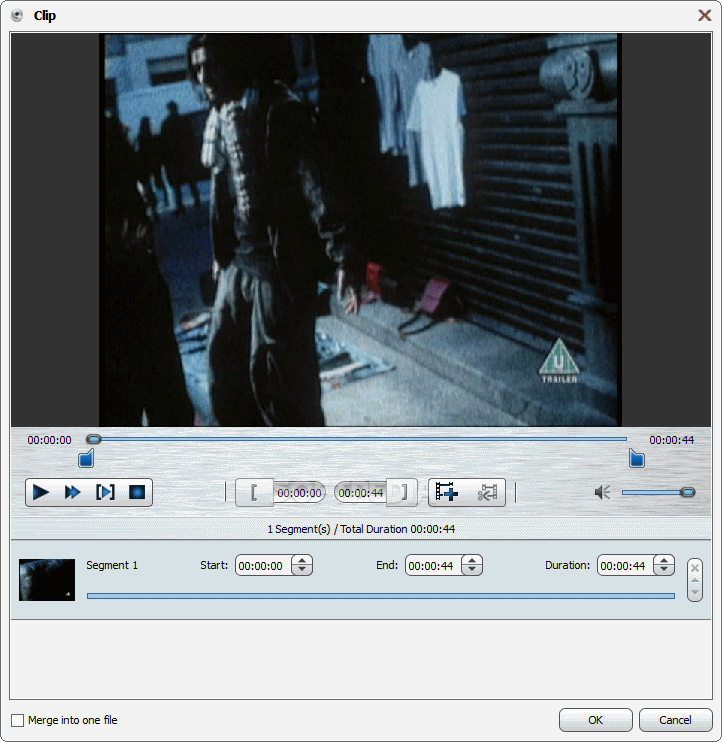Click the video preview frame
Viewport: 722px width, 742px height.
click(361, 230)
